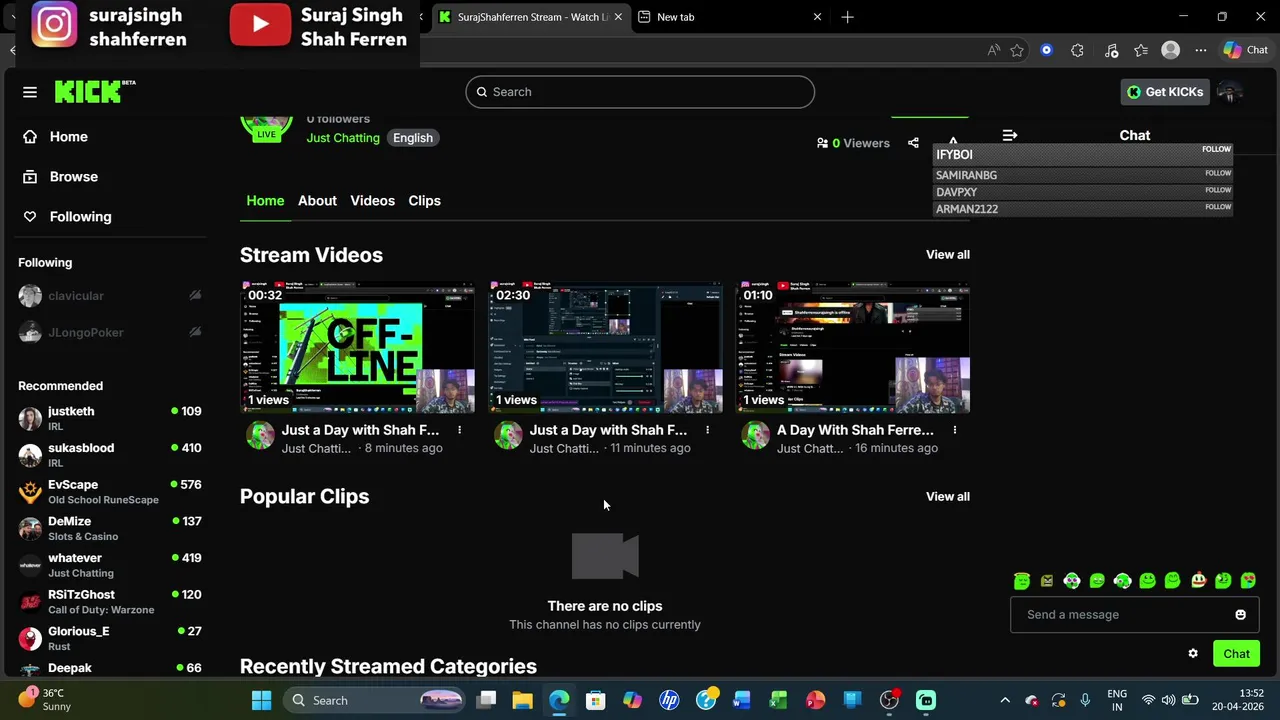This screenshot has height=720, width=1280.
Task: Open recommended channel Glorious_E
Action: coord(110,638)
